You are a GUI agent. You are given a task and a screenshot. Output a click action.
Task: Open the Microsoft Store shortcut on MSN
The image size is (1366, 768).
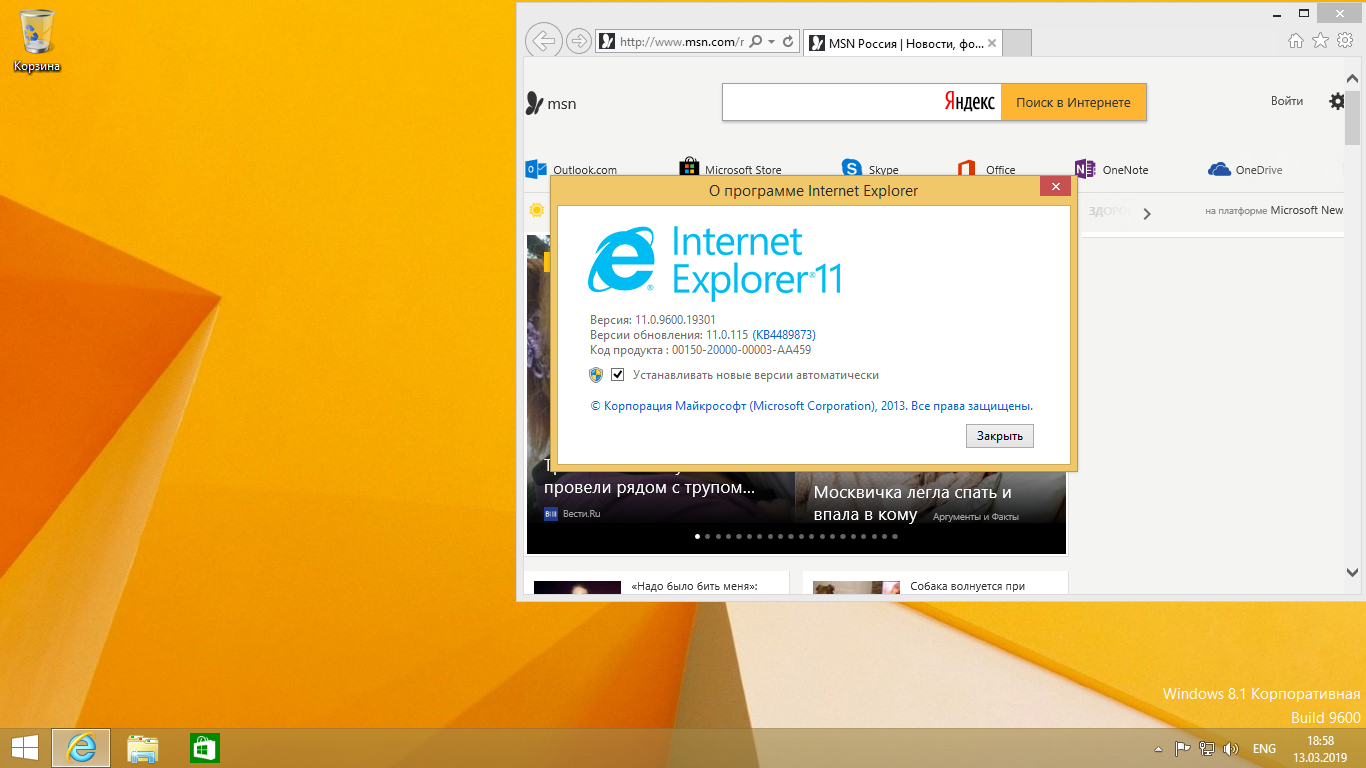pos(731,169)
